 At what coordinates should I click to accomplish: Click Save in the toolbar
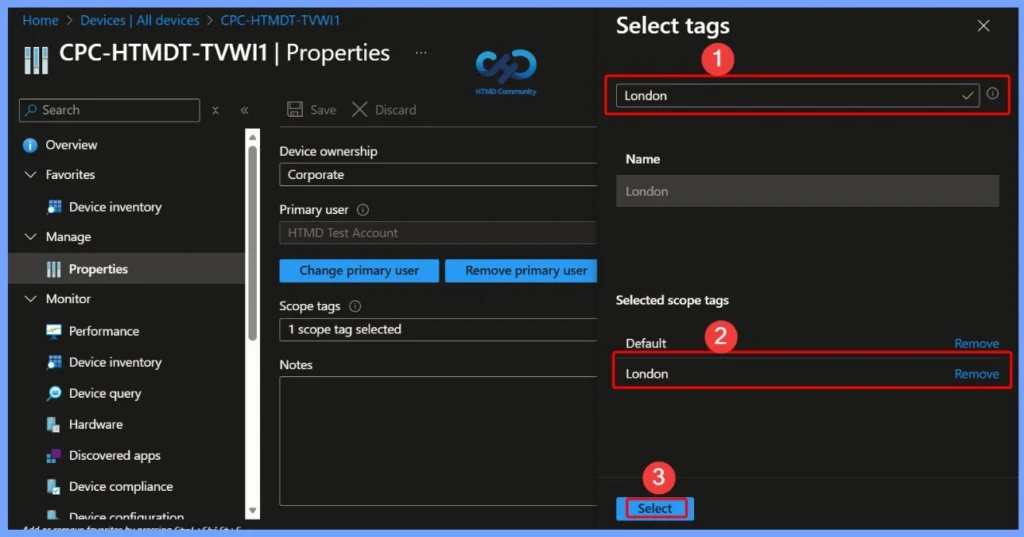pos(312,110)
